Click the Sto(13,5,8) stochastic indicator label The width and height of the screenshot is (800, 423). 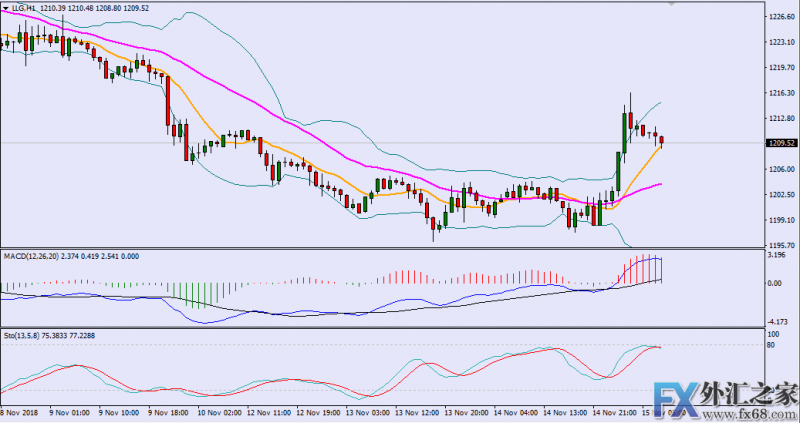click(25, 336)
